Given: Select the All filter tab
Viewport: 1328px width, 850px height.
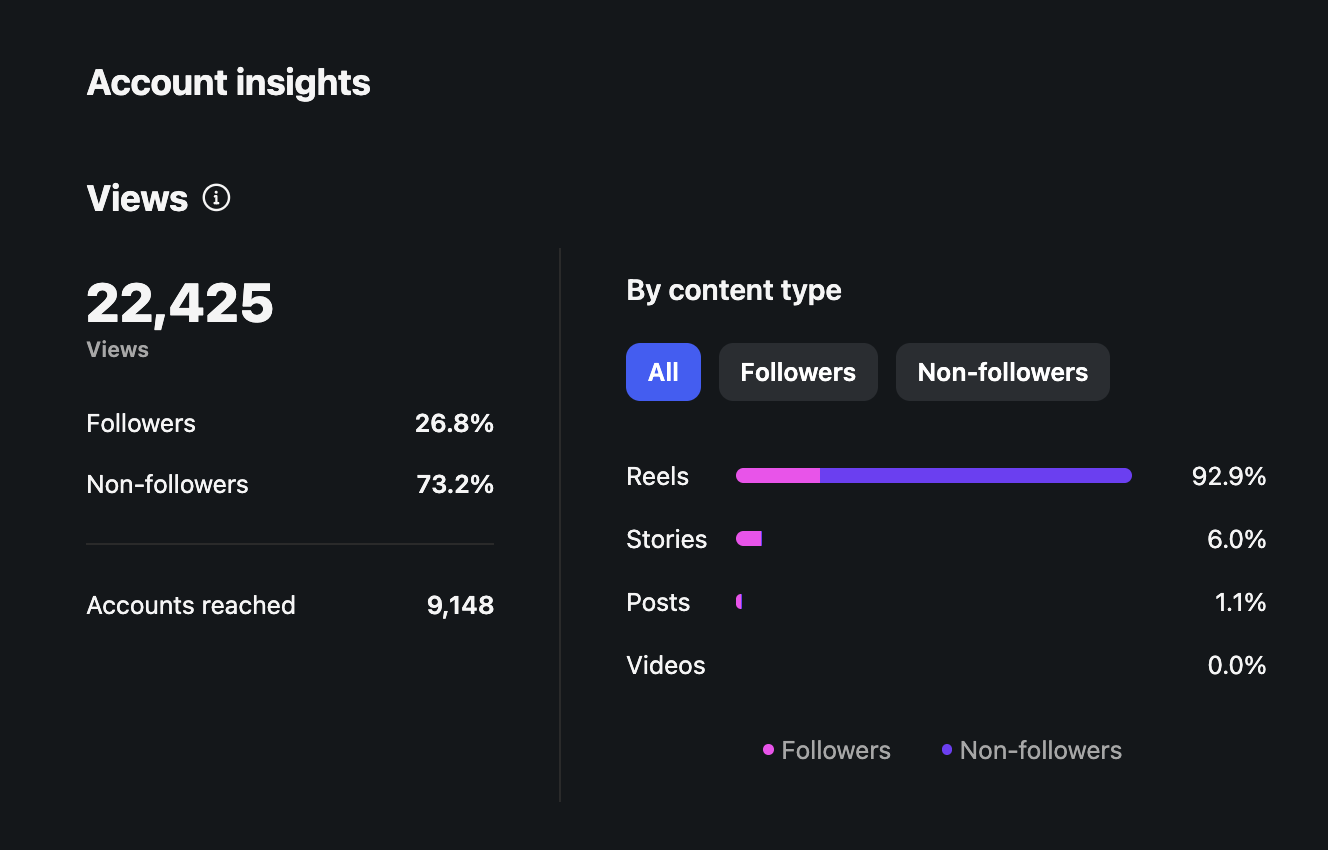Looking at the screenshot, I should pos(663,372).
